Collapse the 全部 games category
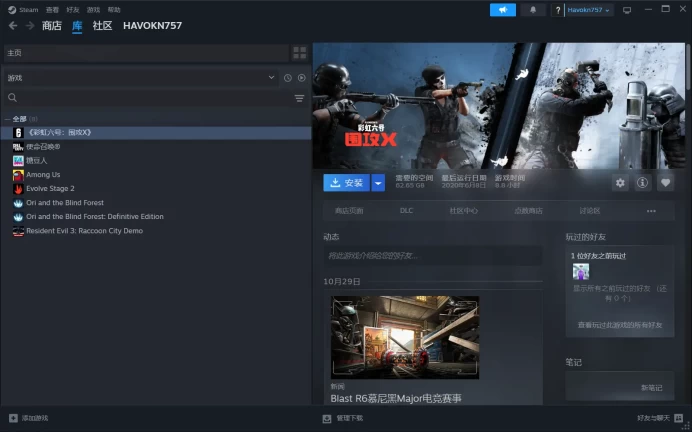Screen dimensions: 692x432 [7, 119]
